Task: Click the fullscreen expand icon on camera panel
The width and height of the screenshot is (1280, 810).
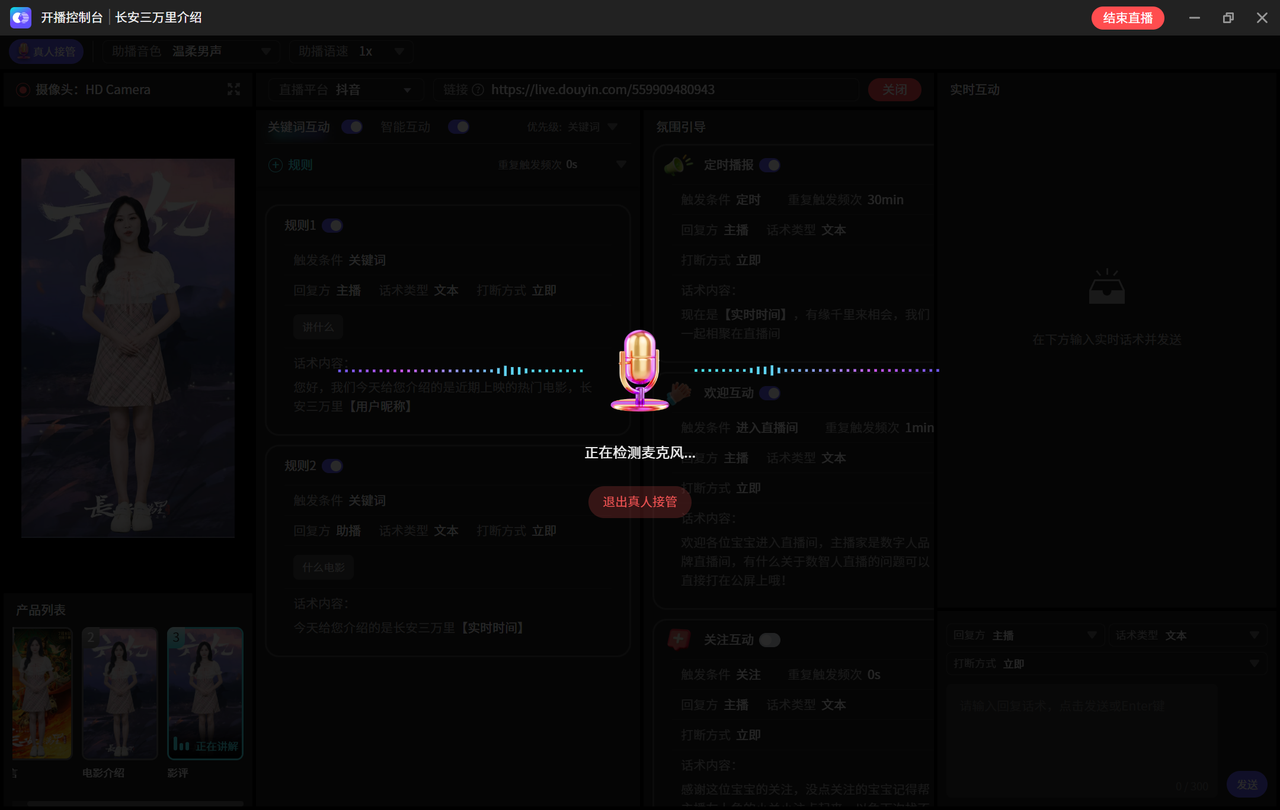Action: tap(234, 89)
